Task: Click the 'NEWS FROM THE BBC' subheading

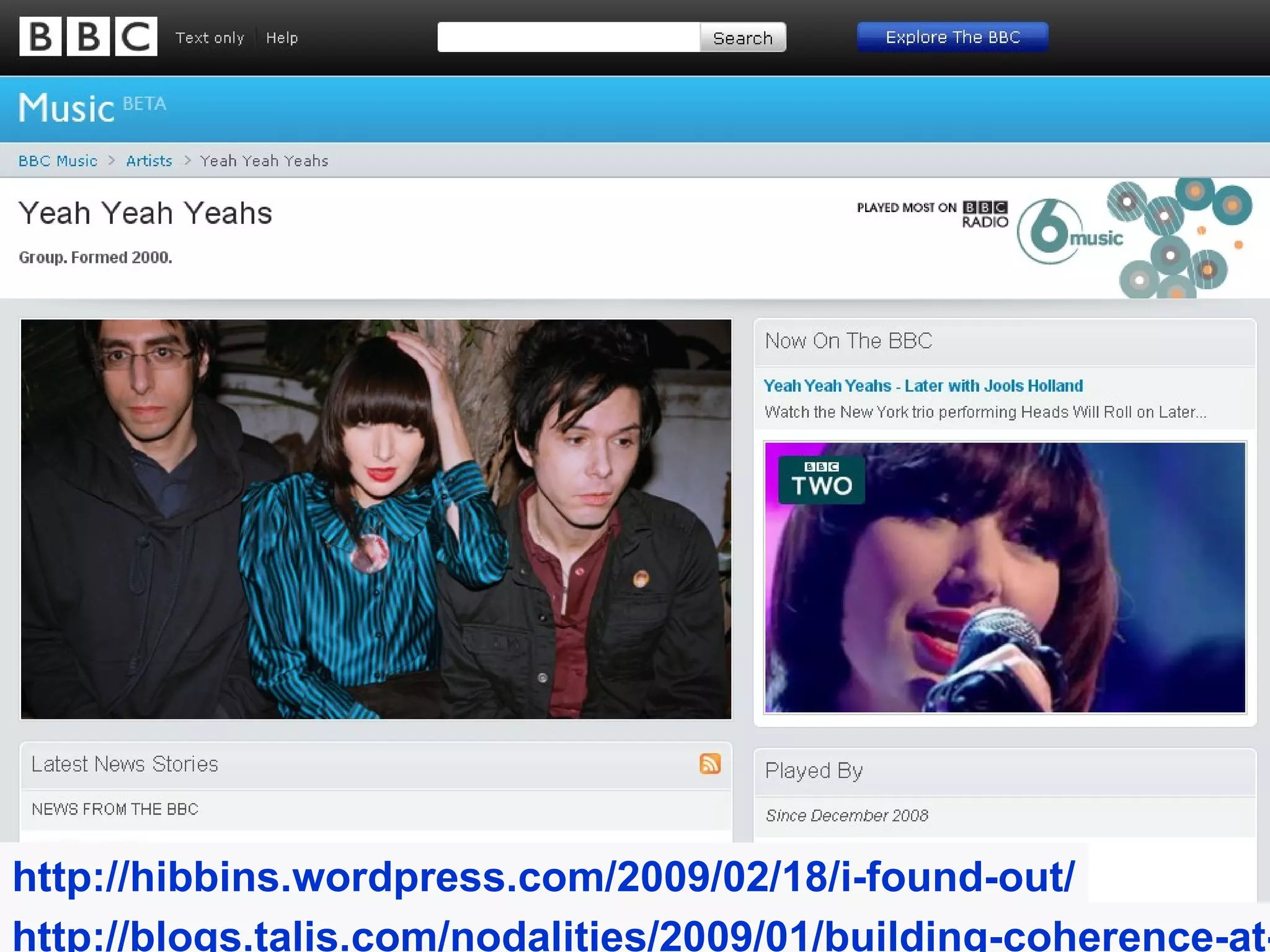Action: (x=115, y=809)
